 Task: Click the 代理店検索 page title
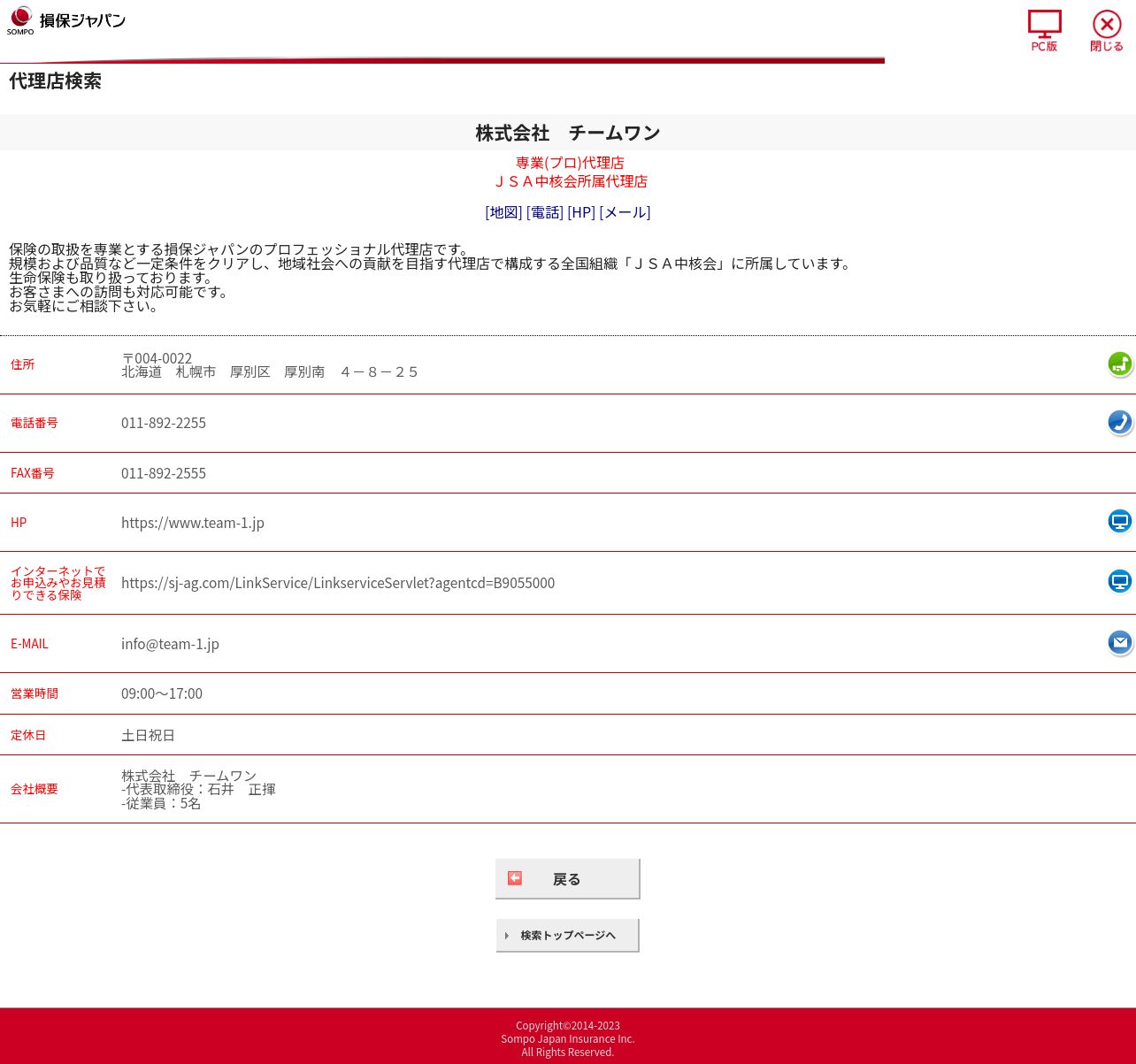(55, 81)
